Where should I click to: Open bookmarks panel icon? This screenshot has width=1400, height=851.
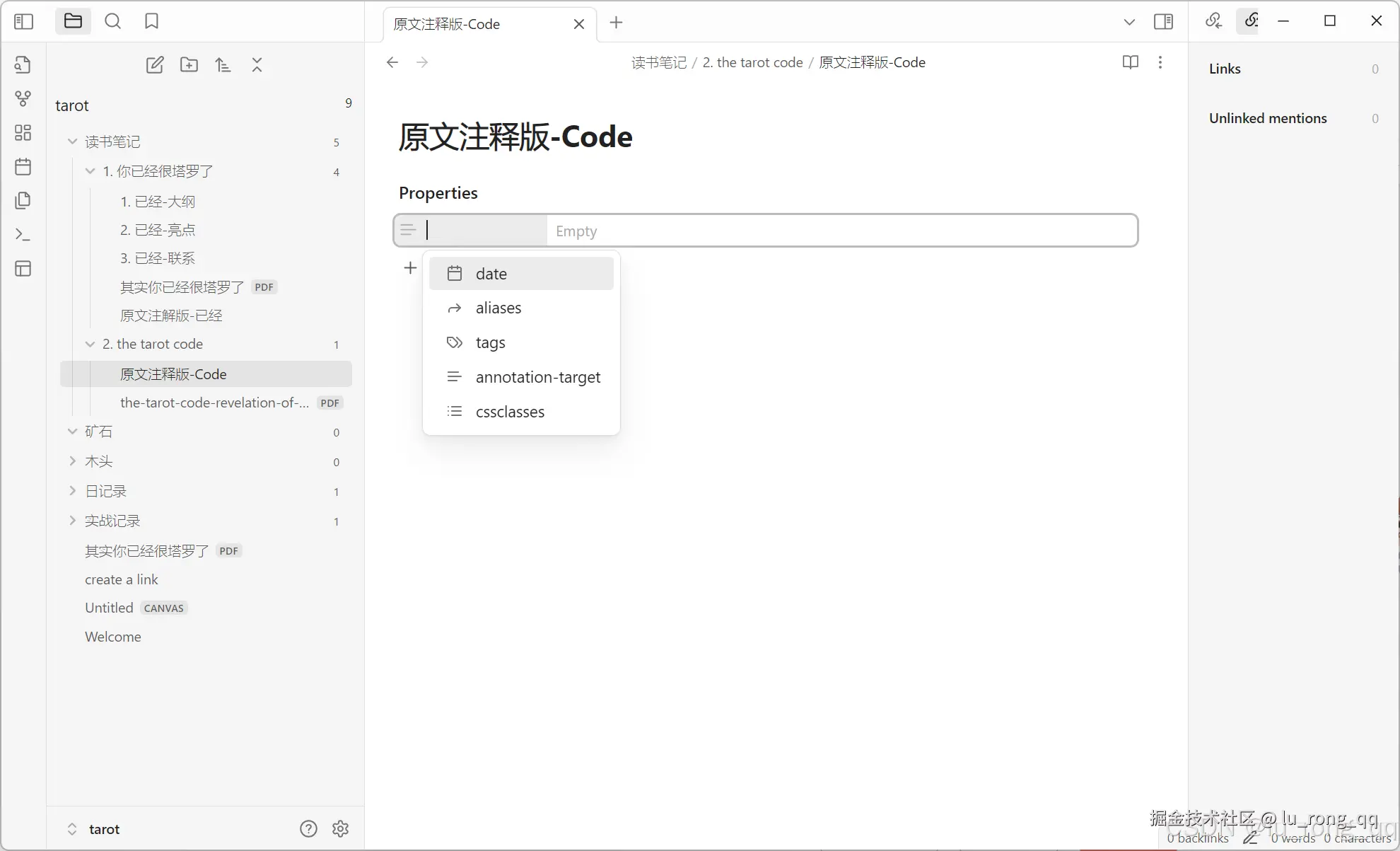[151, 21]
